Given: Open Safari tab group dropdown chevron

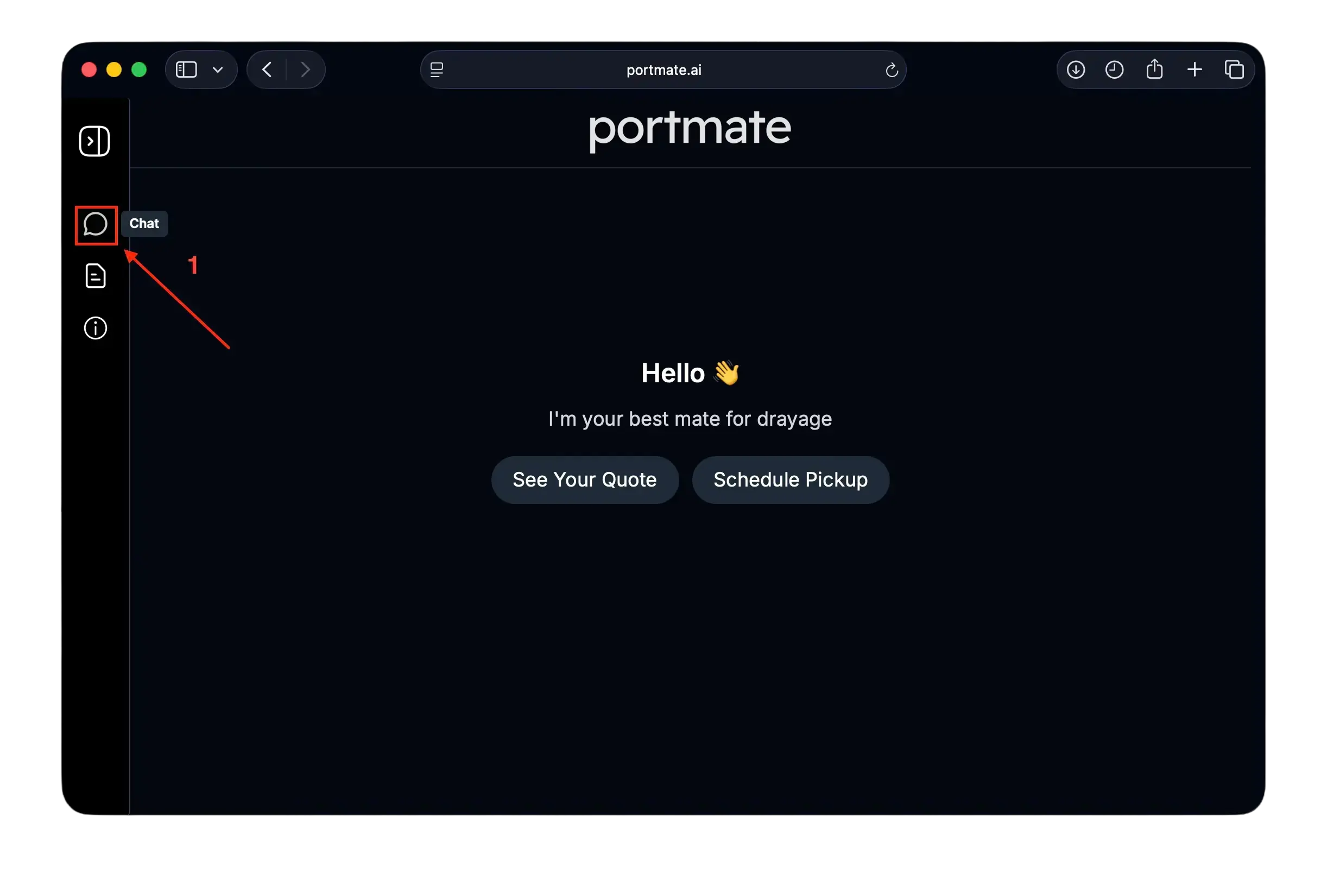Looking at the screenshot, I should (218, 70).
